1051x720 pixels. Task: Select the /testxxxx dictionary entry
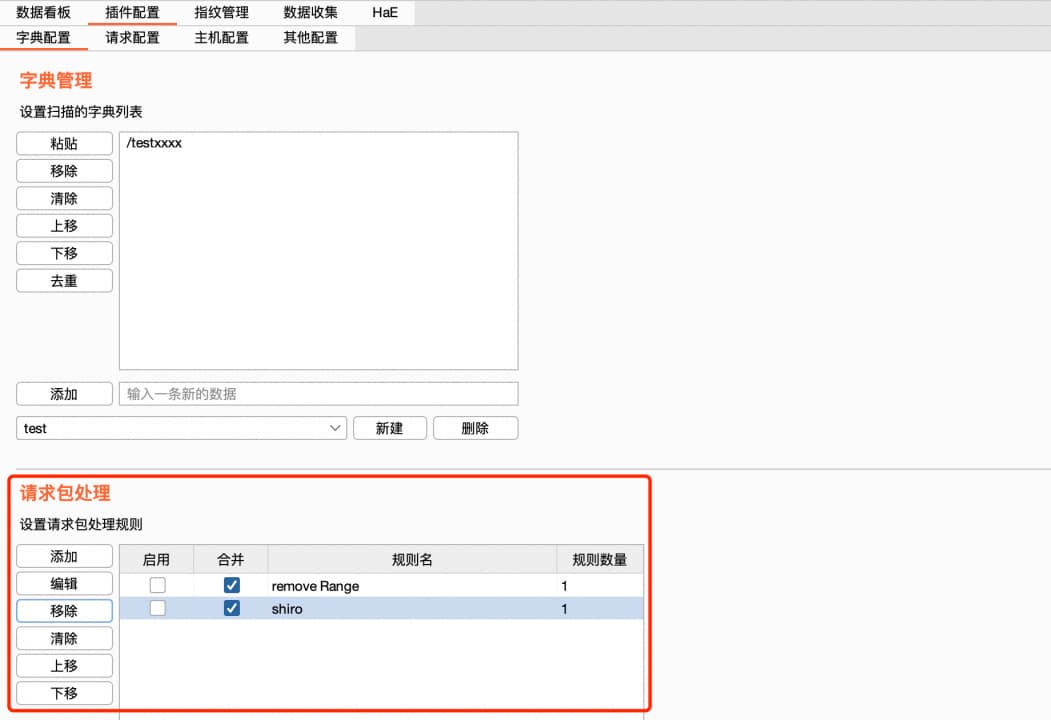154,144
